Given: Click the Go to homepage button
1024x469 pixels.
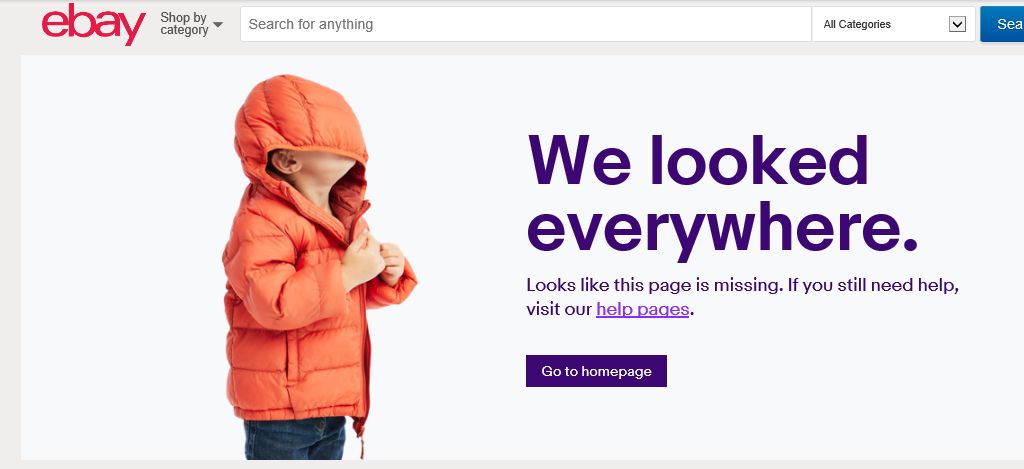Looking at the screenshot, I should coord(596,371).
